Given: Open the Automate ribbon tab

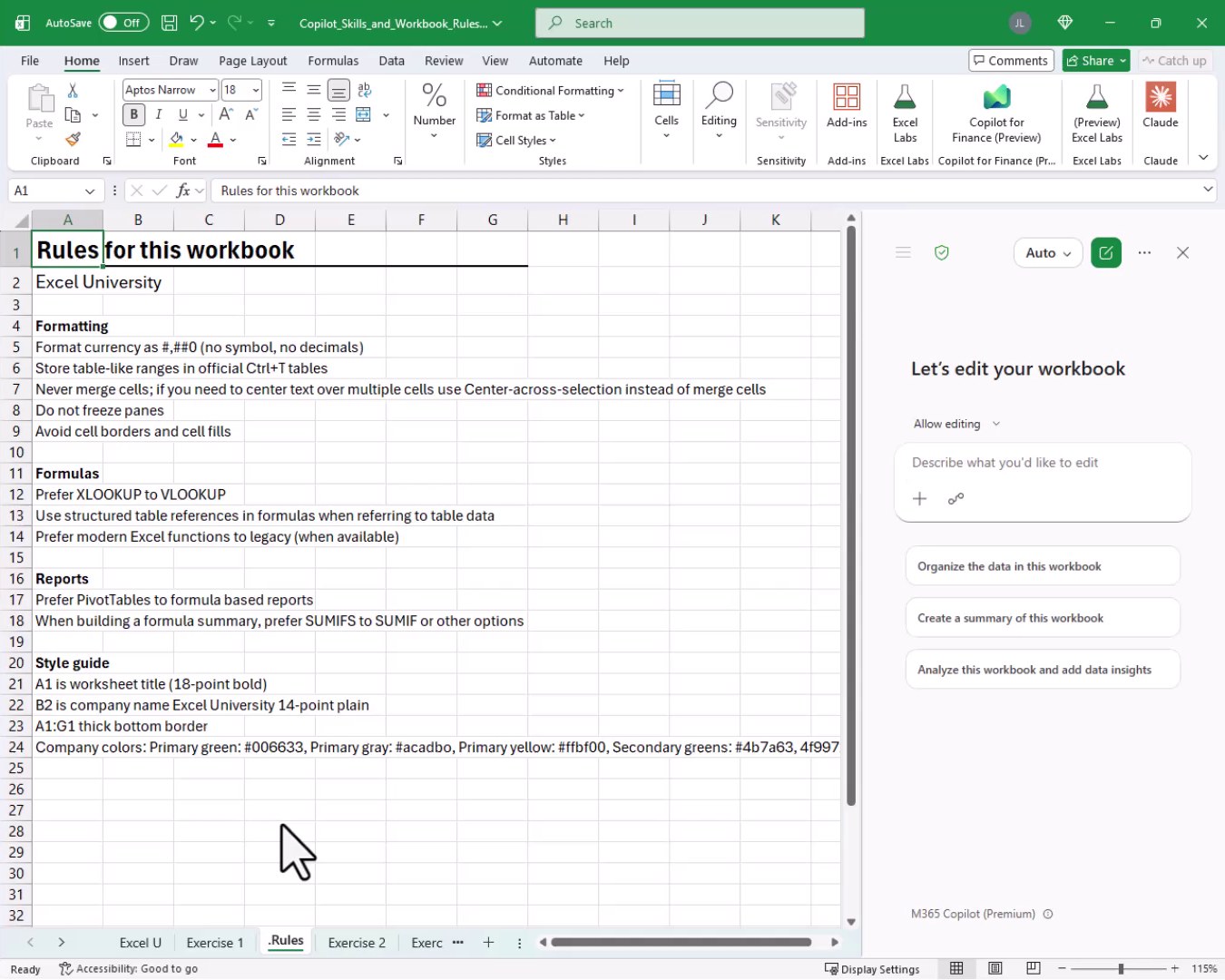Looking at the screenshot, I should pyautogui.click(x=555, y=61).
